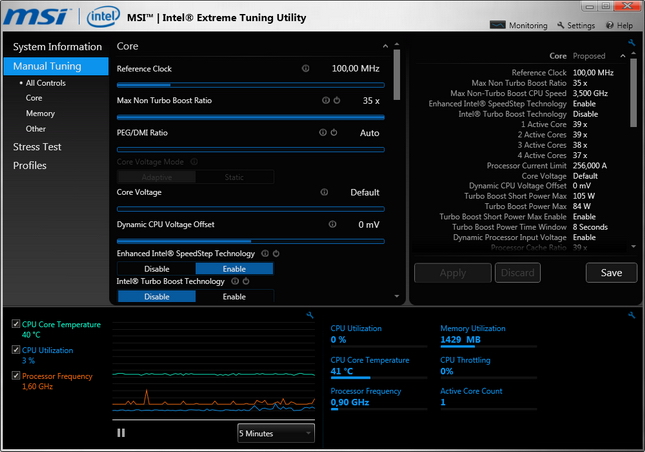Click the PEG/DMI Ratio slider

coord(251,149)
